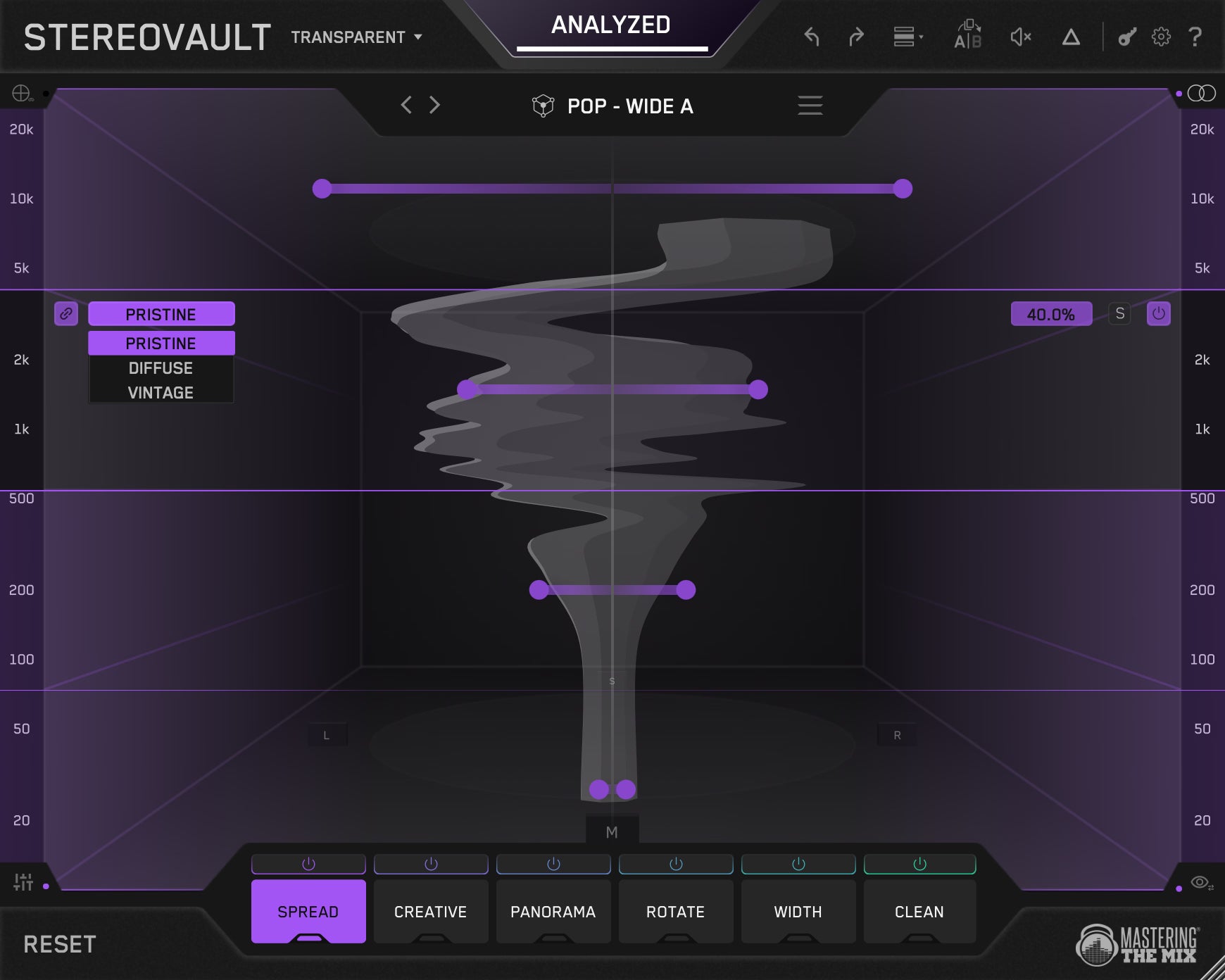The width and height of the screenshot is (1225, 980).
Task: Open the band layout list icon
Action: coord(907,37)
